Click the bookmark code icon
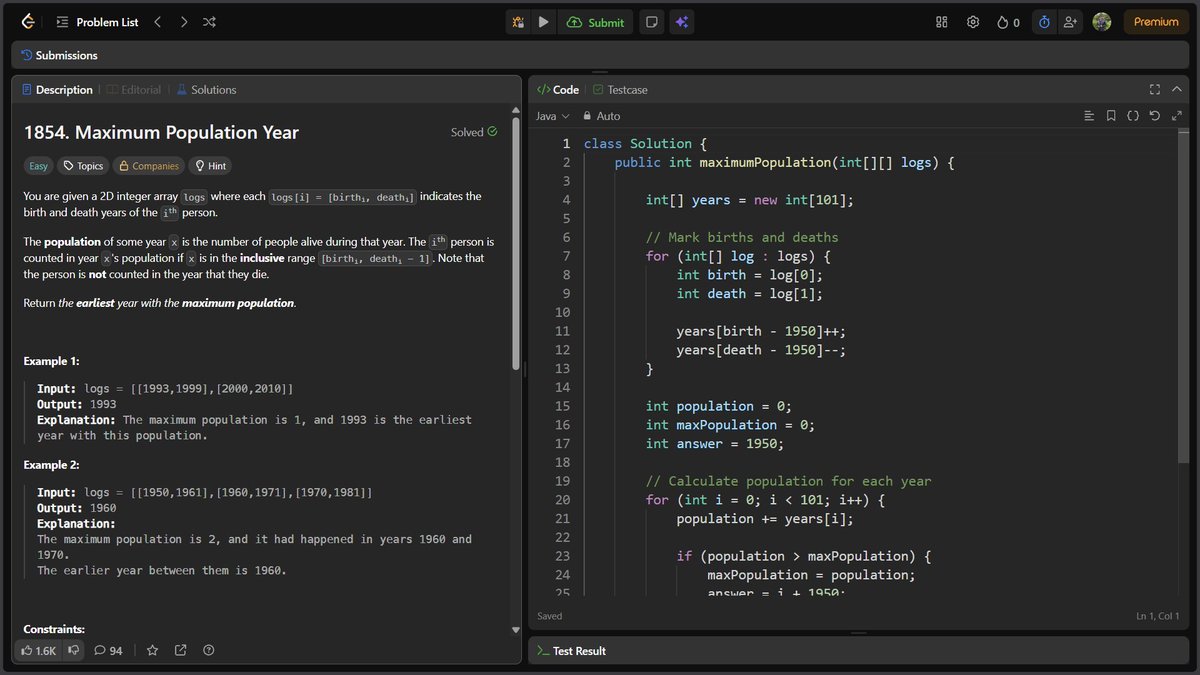This screenshot has height=675, width=1200. [1111, 116]
